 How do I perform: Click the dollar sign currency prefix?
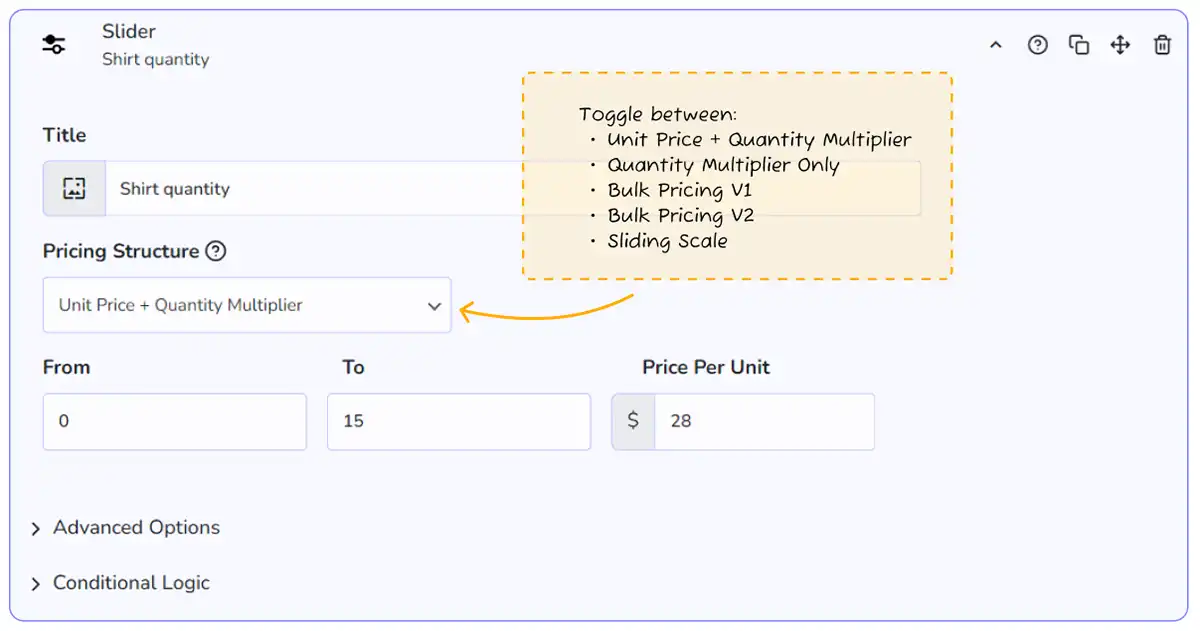tap(633, 421)
